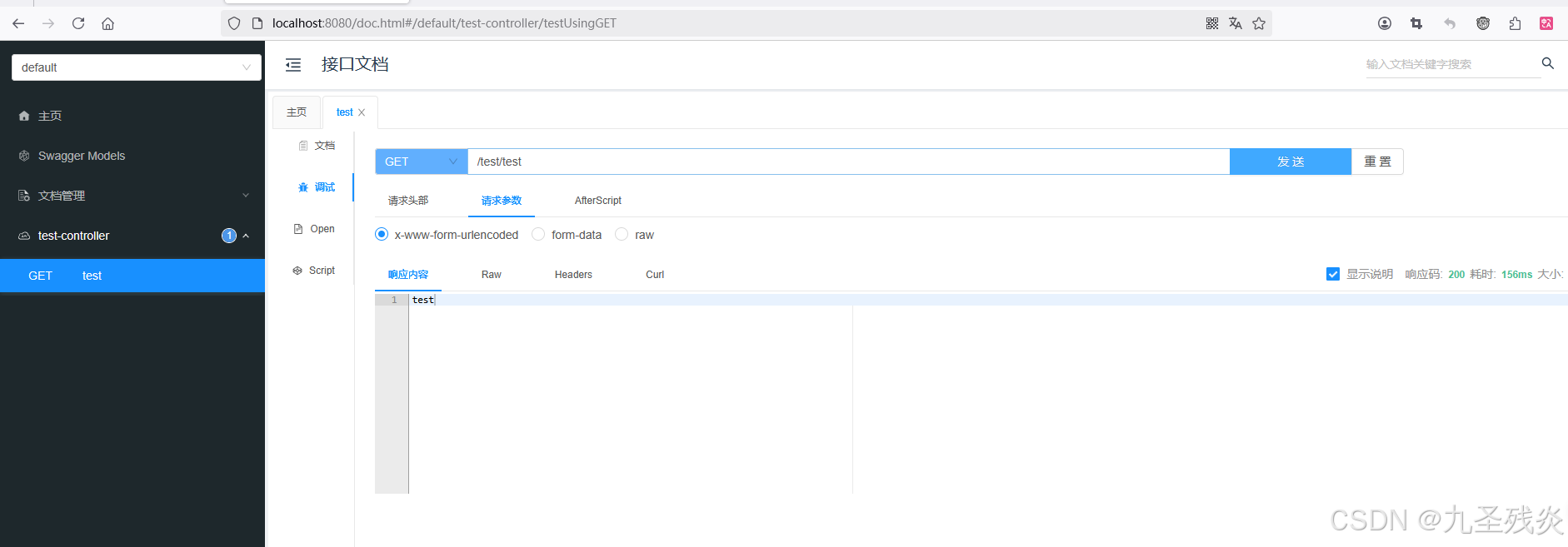The height and width of the screenshot is (547, 1568).
Task: Click the 接口文档 header title
Action: point(355,64)
